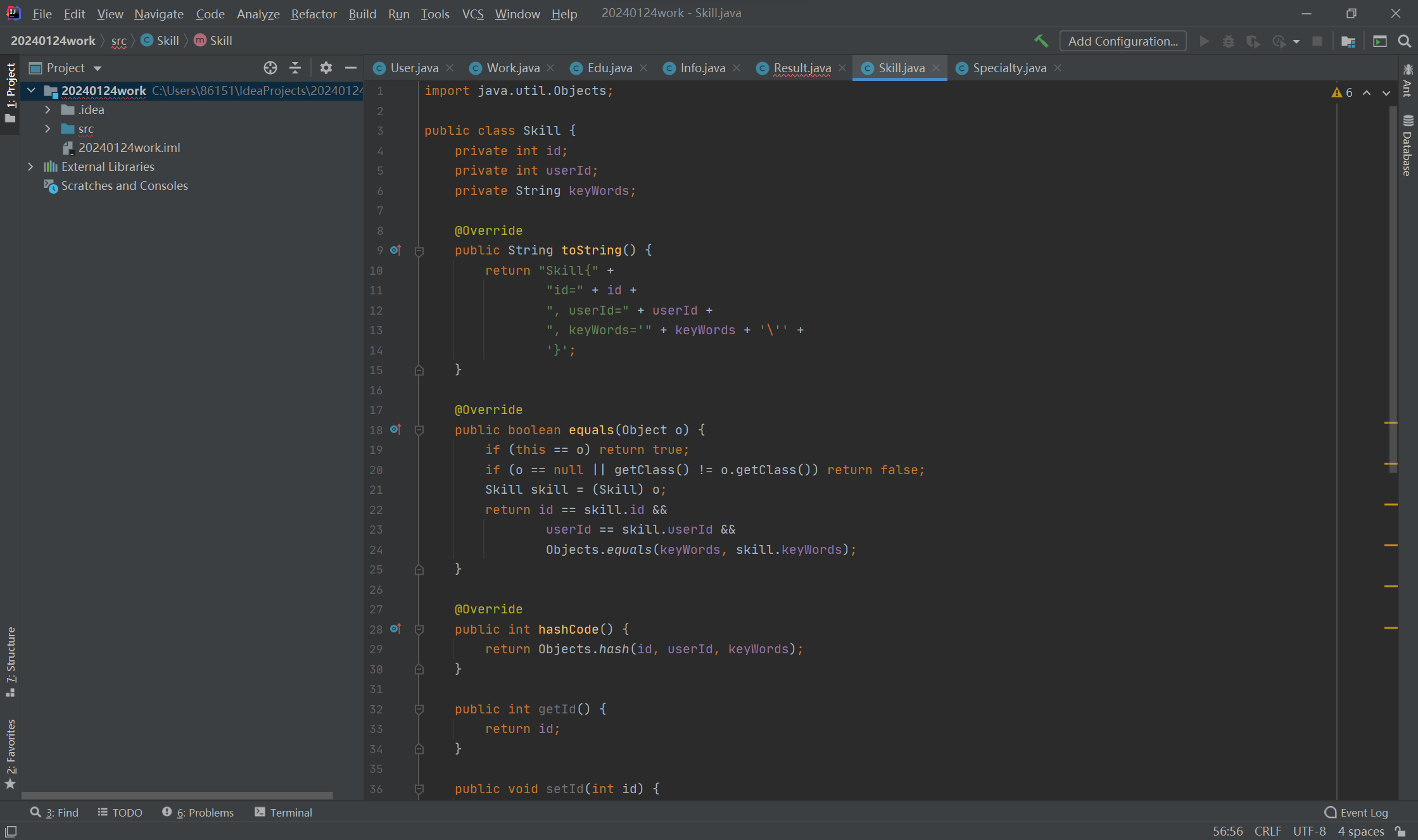Open Project panel settings gear
This screenshot has height=840, width=1418.
tap(326, 68)
